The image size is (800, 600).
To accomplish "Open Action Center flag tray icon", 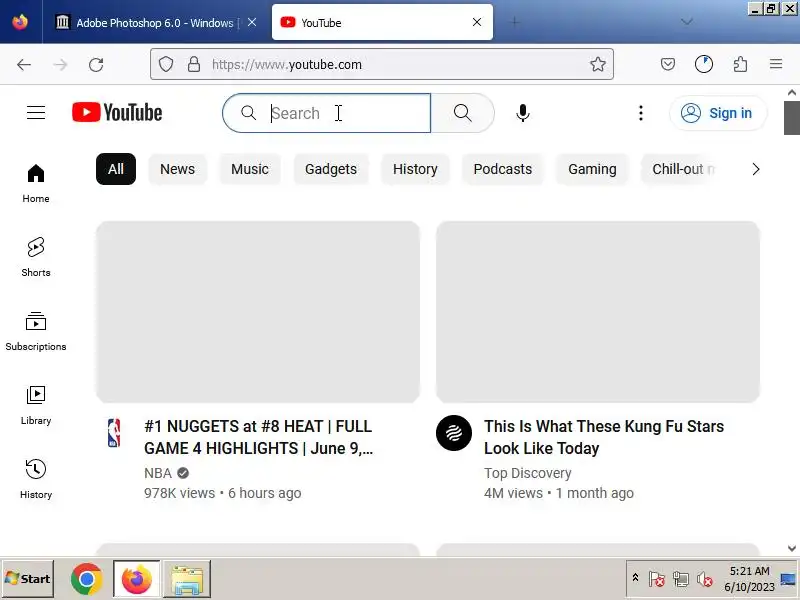I will click(657, 579).
